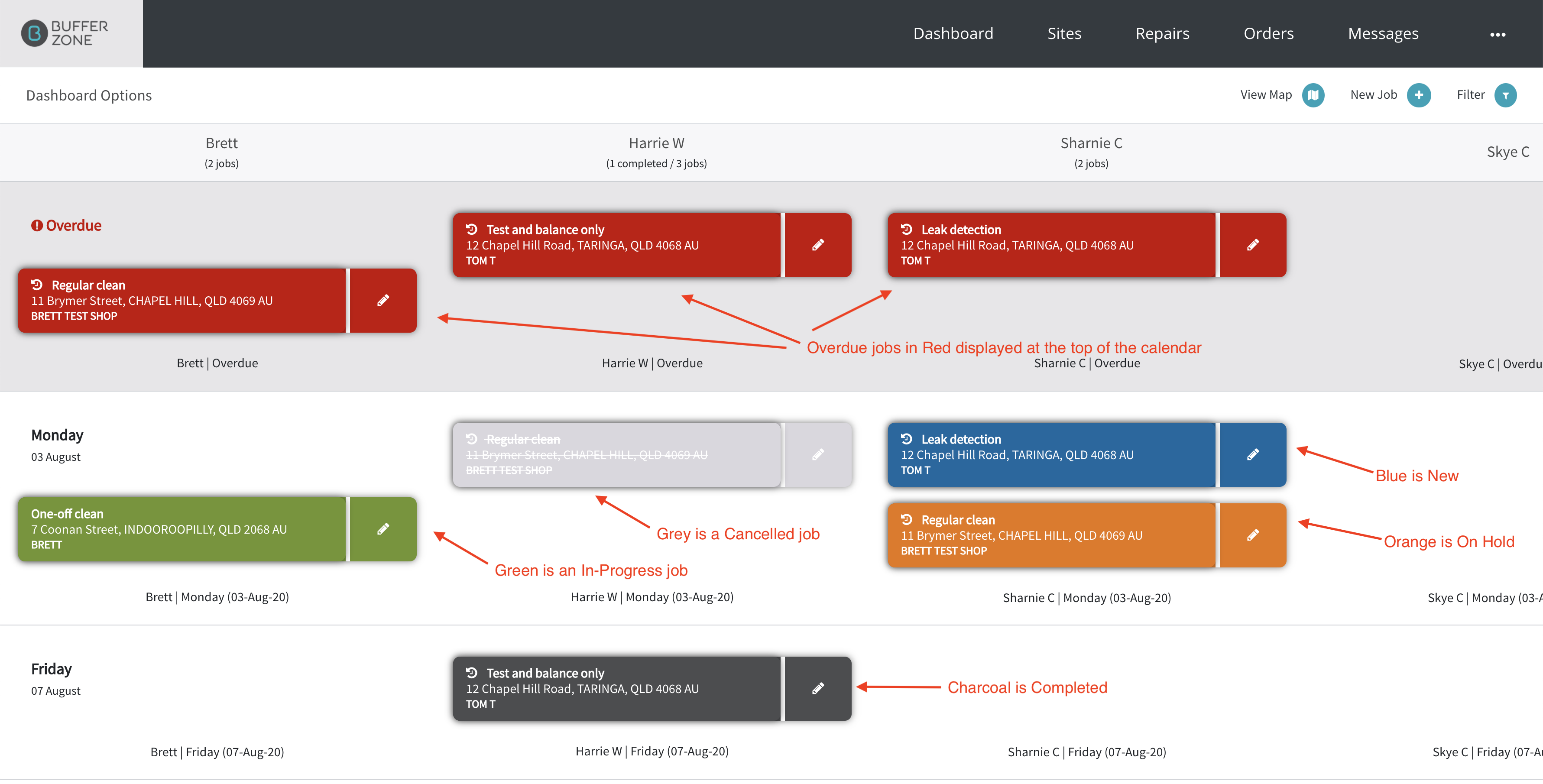Open the three-dot more options menu
1543x784 pixels.
1498,35
